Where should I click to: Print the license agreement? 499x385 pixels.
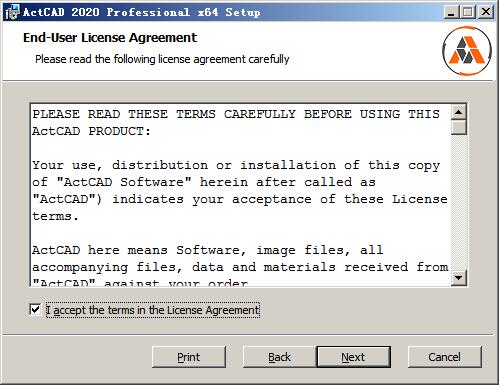(189, 357)
